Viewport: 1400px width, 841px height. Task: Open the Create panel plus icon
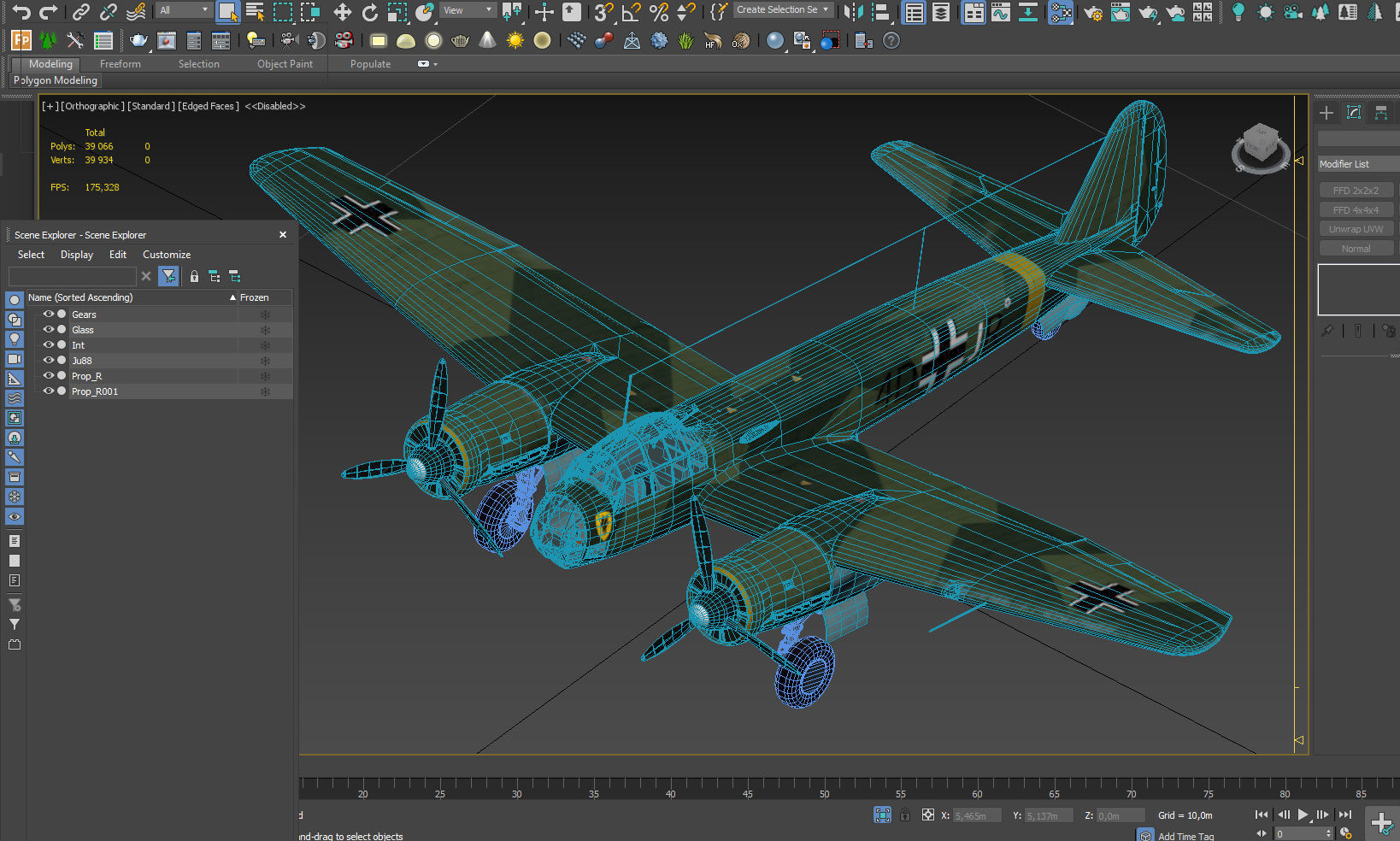(1326, 113)
